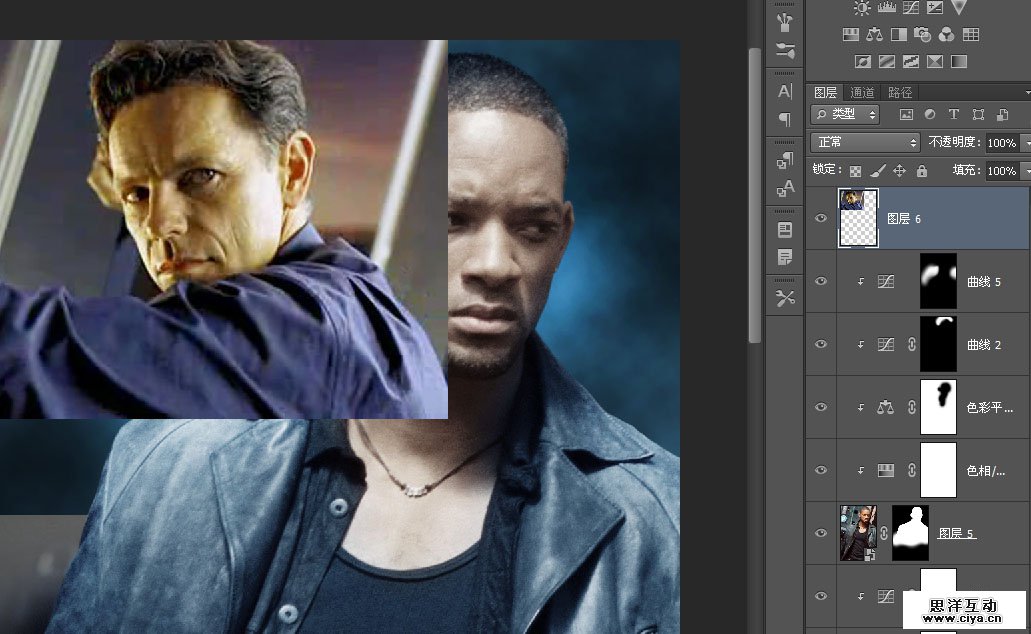Switch to the 通道 tab
This screenshot has width=1031, height=634.
tap(862, 92)
